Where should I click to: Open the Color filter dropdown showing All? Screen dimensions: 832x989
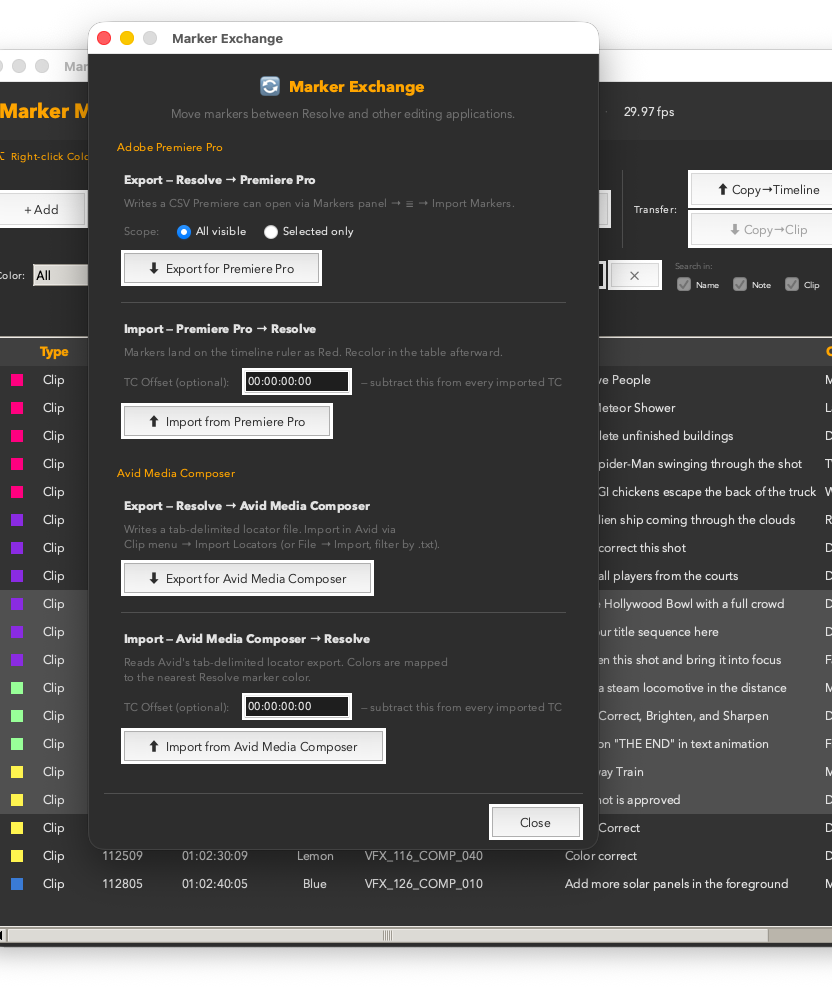pos(61,276)
